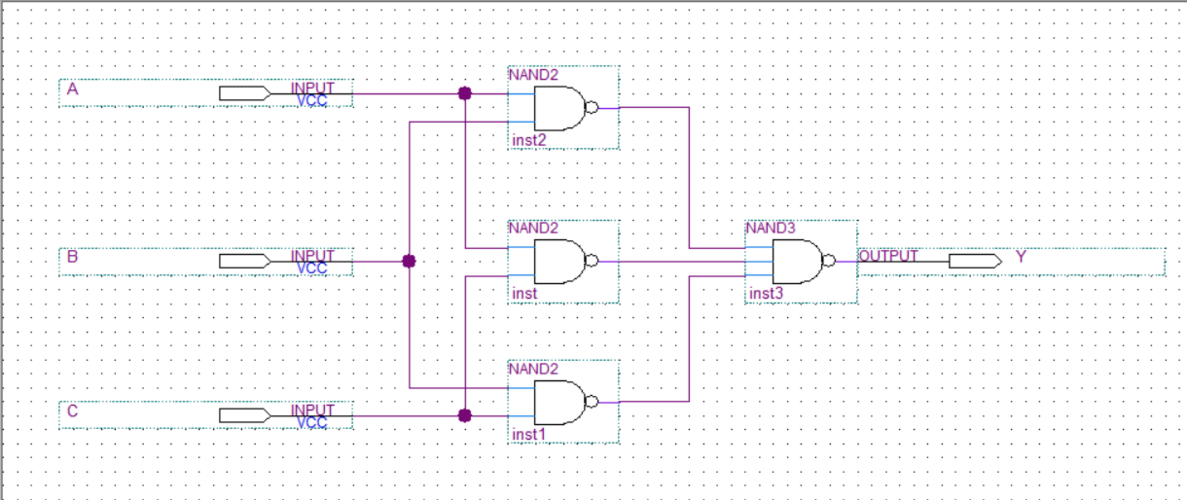Select the inst3 instance name text
This screenshot has height=500, width=1187.
(765, 294)
